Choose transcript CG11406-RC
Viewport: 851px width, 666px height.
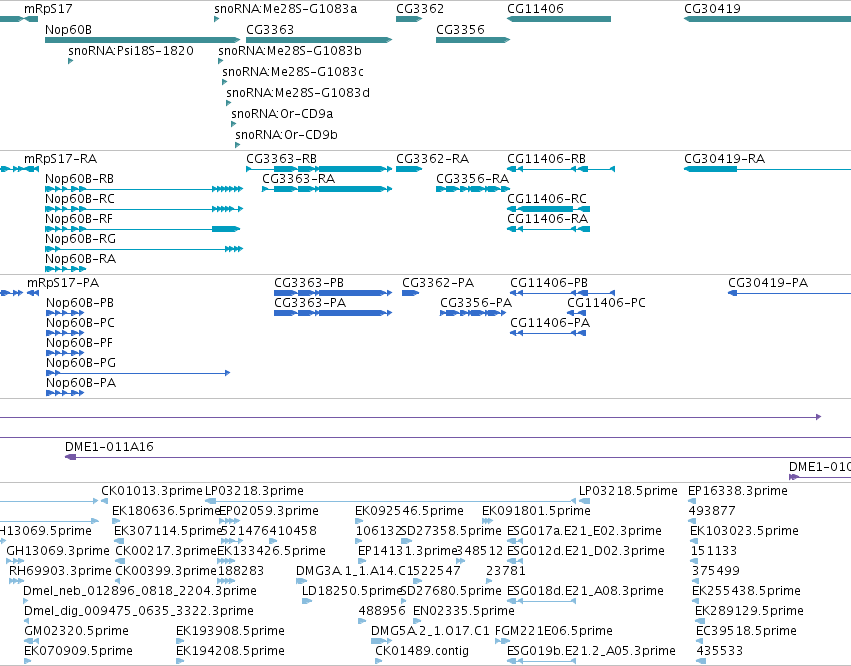pos(547,199)
